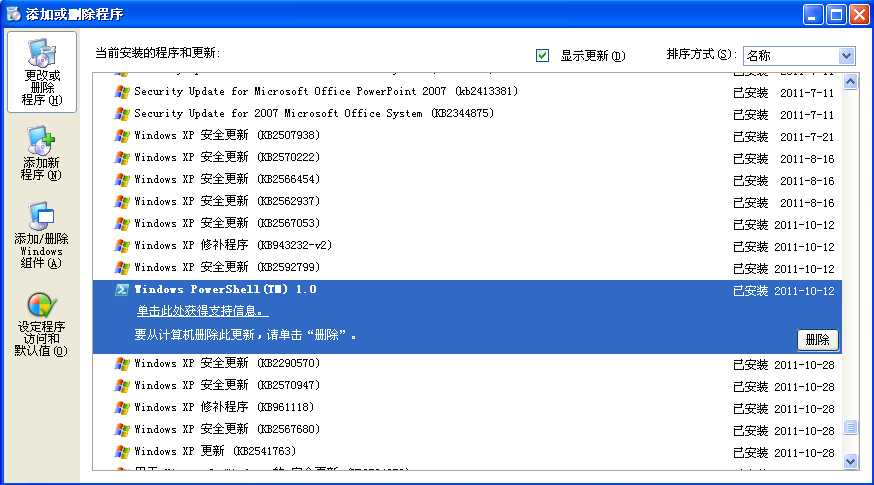874x485 pixels.
Task: Click icon beside Windows XP update KB2567053
Action: tap(122, 224)
